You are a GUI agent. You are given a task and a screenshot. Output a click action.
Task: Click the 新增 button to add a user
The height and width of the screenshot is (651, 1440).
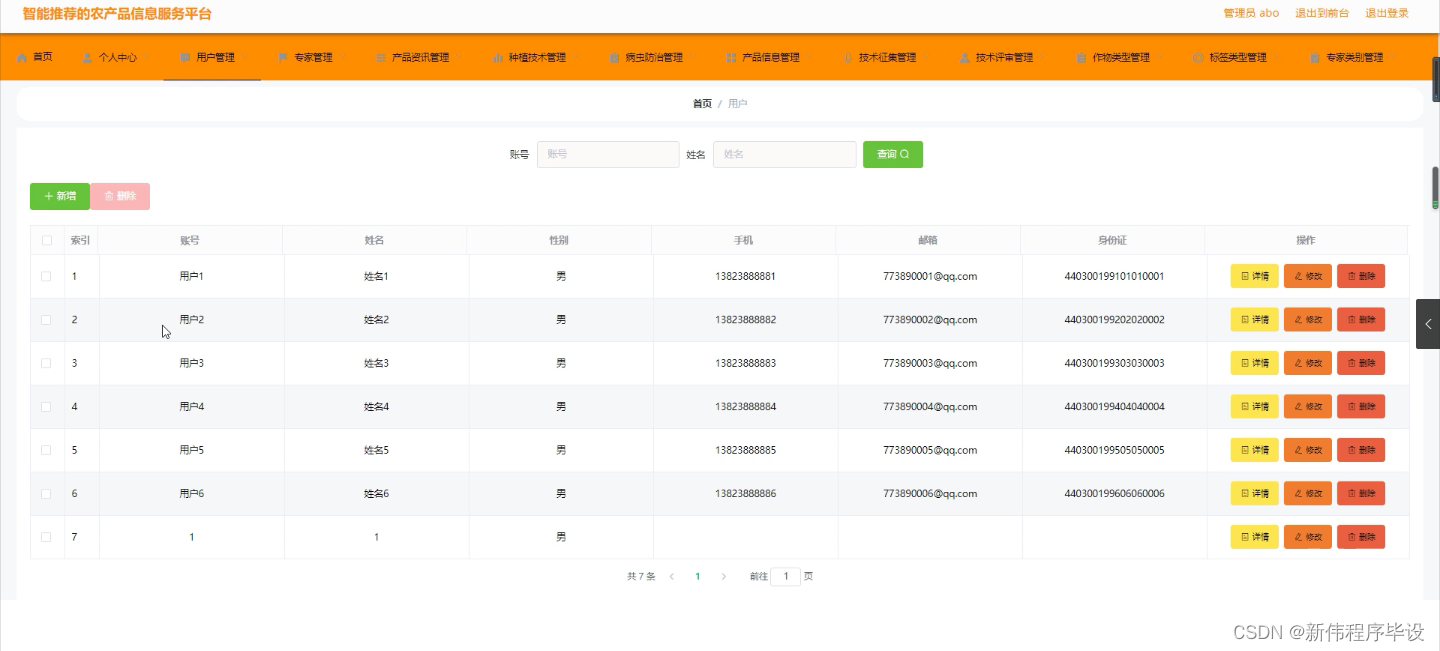(59, 196)
